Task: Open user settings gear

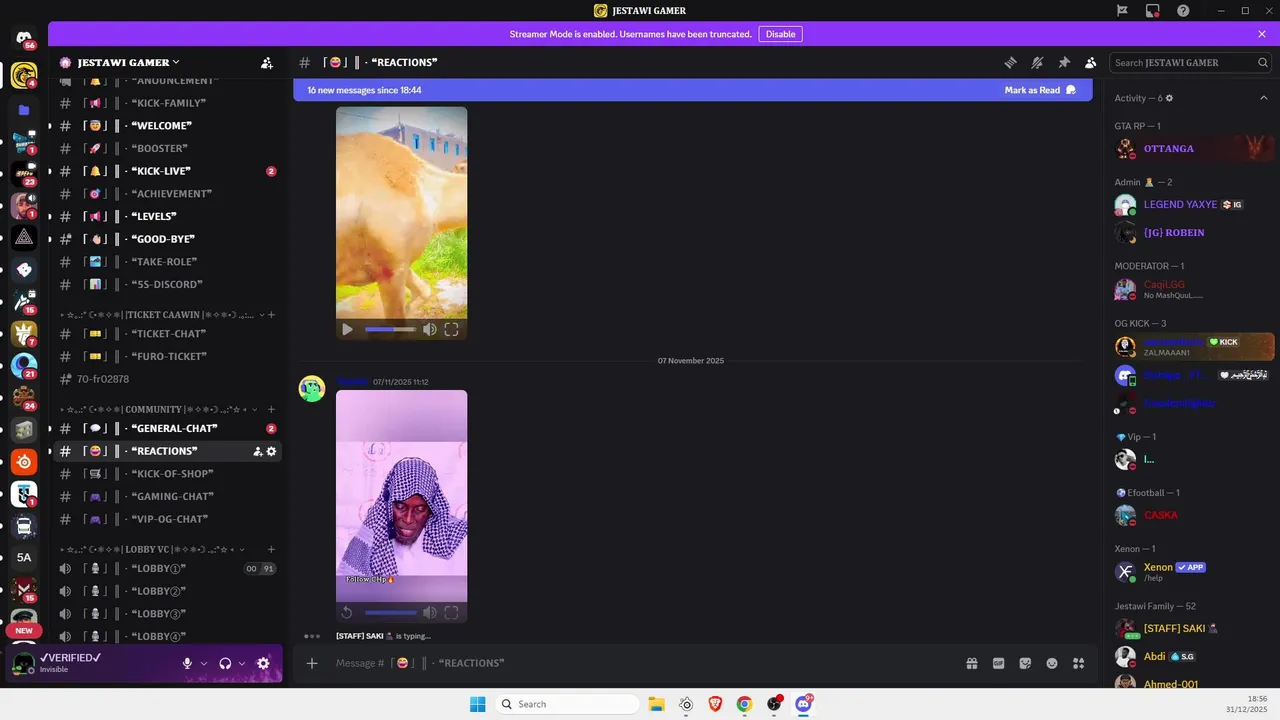Action: pyautogui.click(x=263, y=663)
